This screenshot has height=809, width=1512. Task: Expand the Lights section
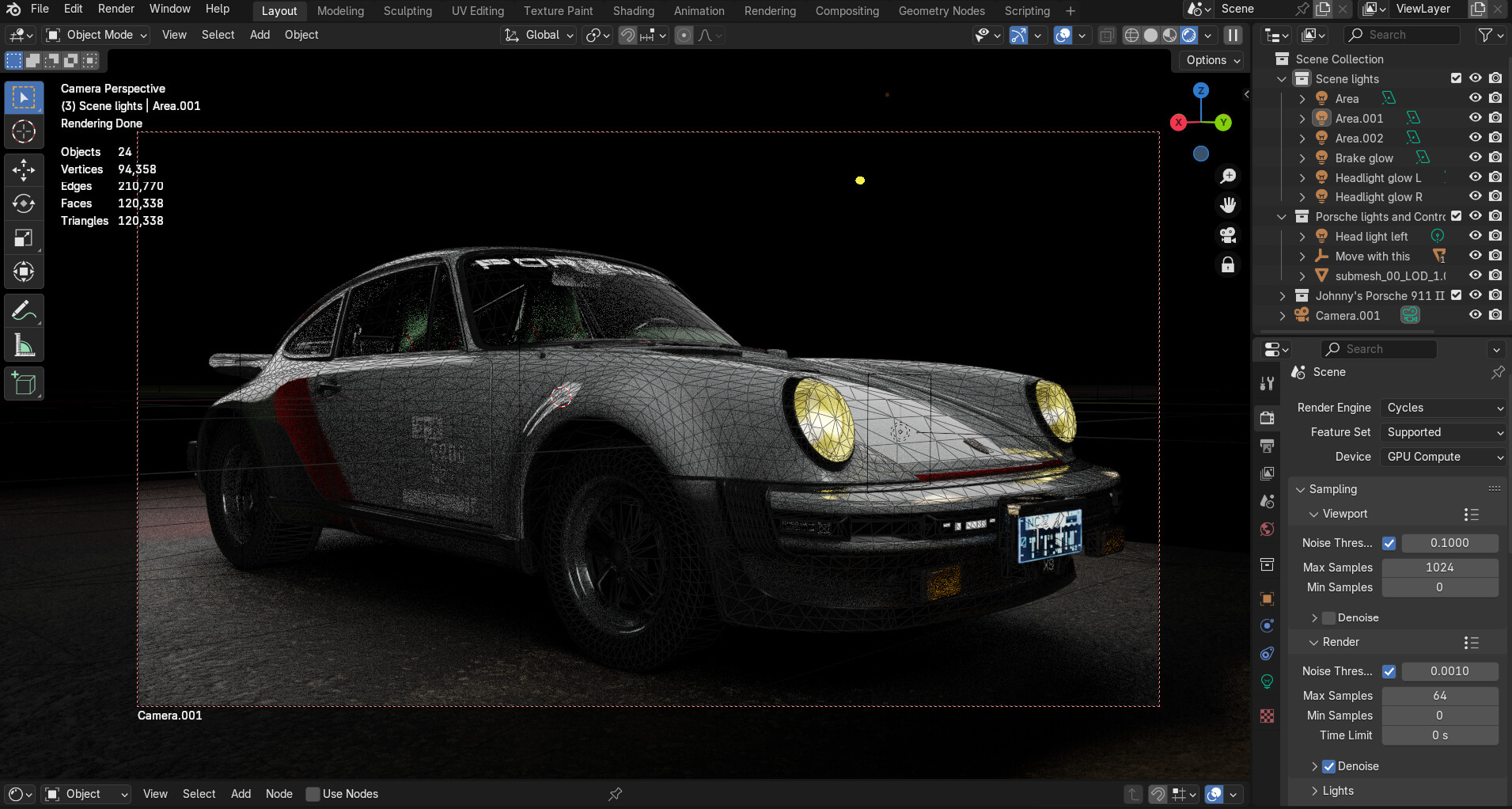click(1337, 791)
